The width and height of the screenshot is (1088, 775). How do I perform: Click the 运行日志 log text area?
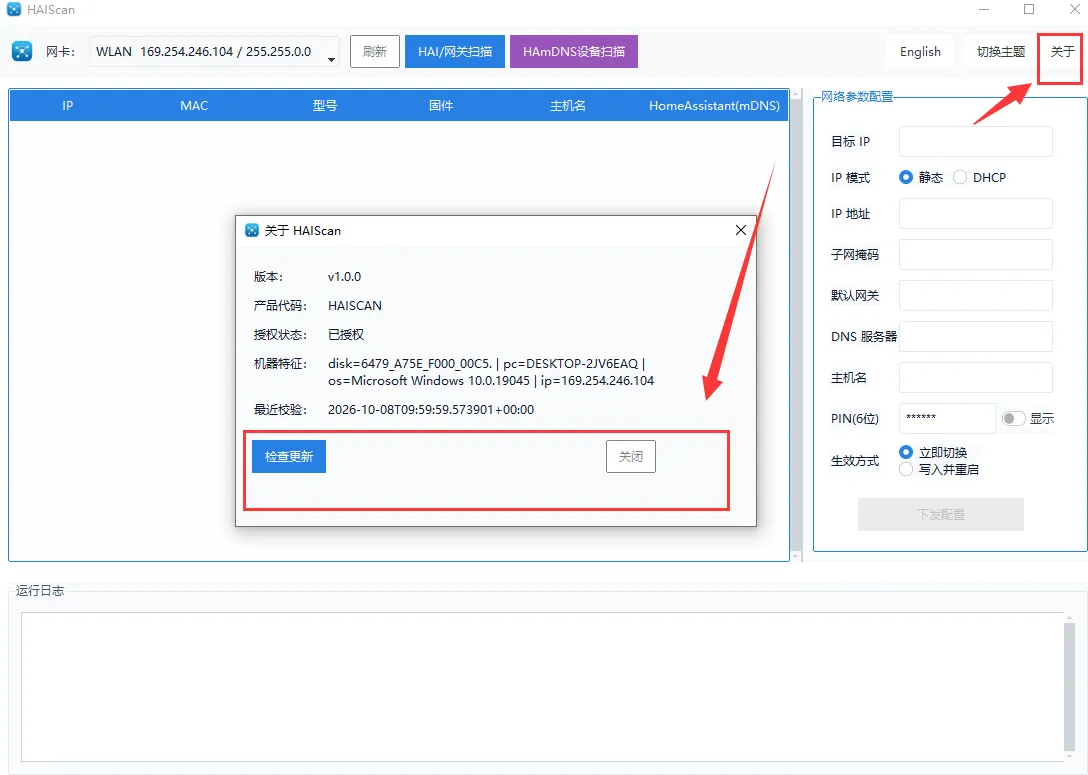(x=543, y=687)
